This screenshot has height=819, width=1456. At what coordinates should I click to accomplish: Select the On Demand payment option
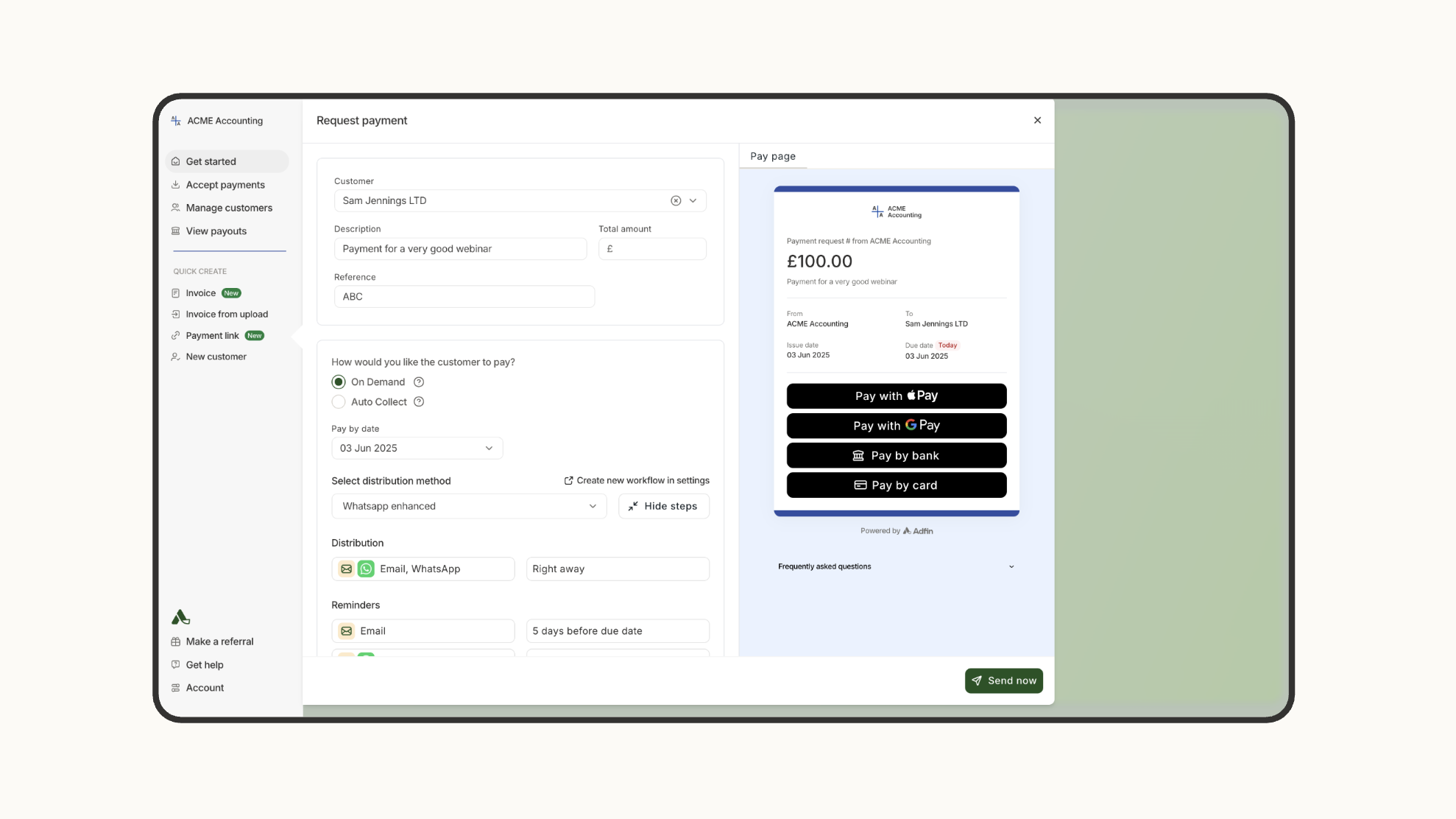tap(339, 382)
